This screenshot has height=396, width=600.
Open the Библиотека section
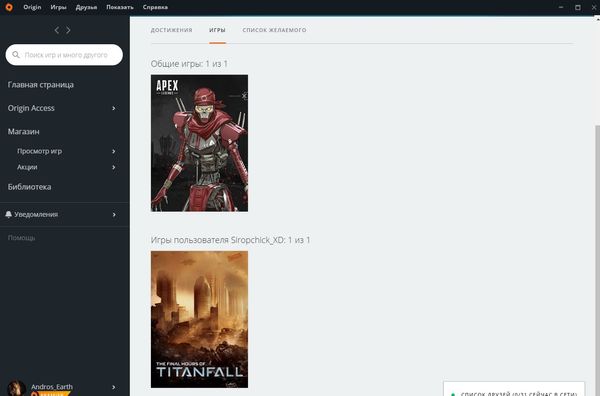tap(29, 187)
